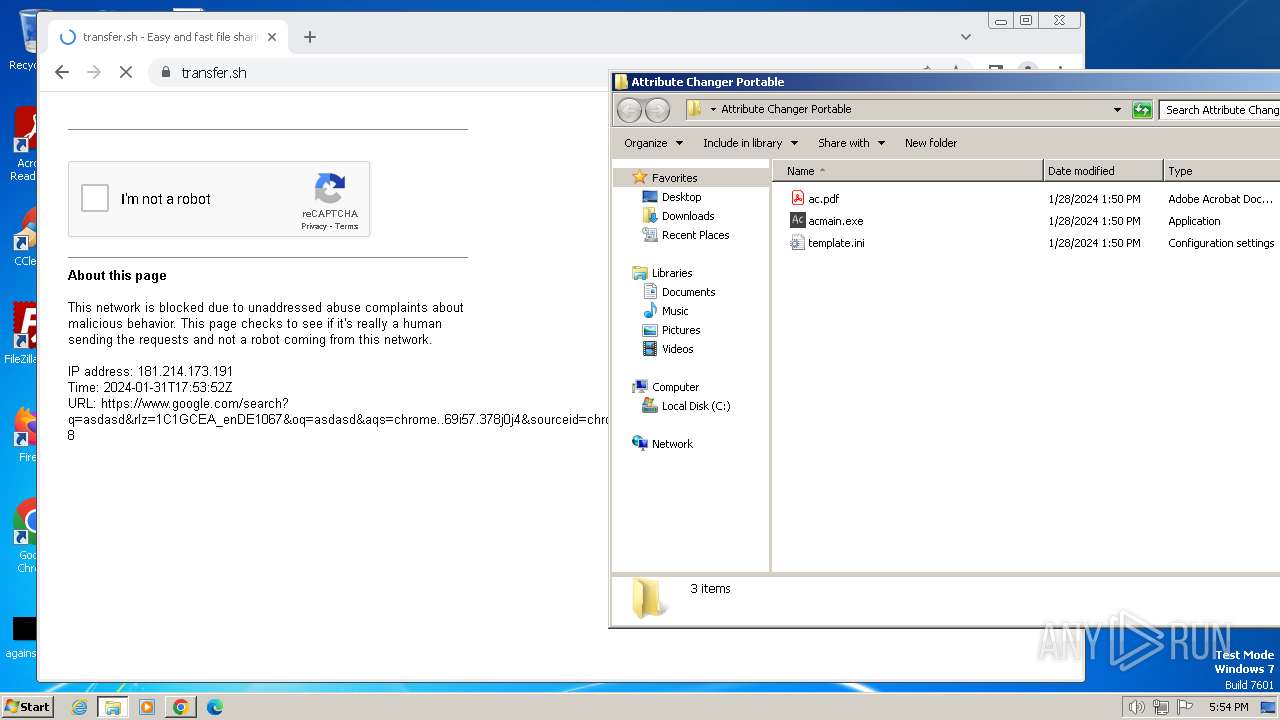This screenshot has width=1280, height=720.
Task: Open the Organize menu in Explorer
Action: pyautogui.click(x=654, y=143)
